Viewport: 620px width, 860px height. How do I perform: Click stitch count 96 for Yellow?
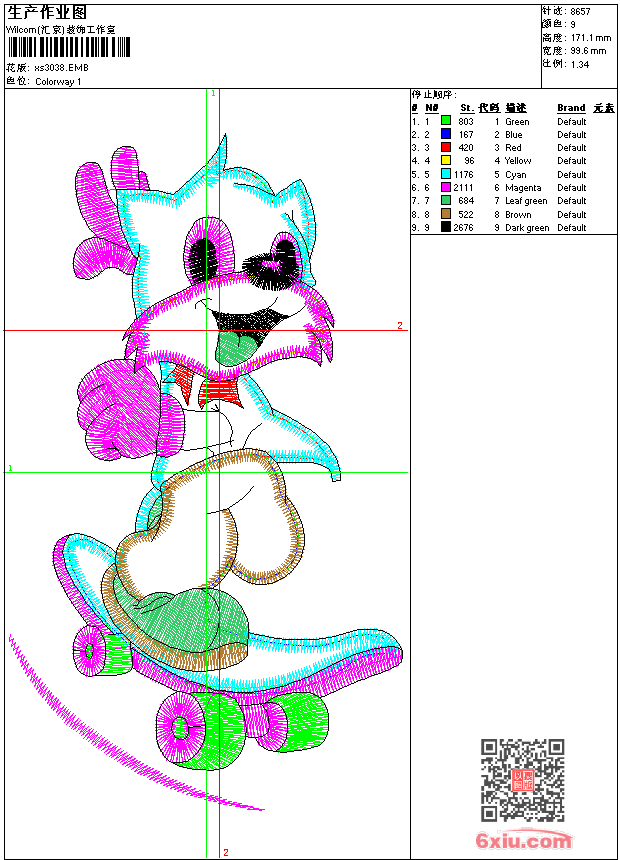pos(469,161)
